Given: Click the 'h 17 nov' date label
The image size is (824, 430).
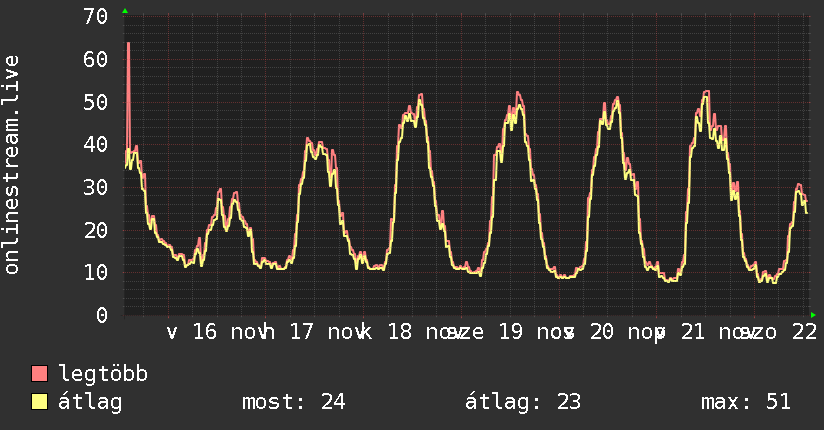Looking at the screenshot, I should click(x=314, y=332).
